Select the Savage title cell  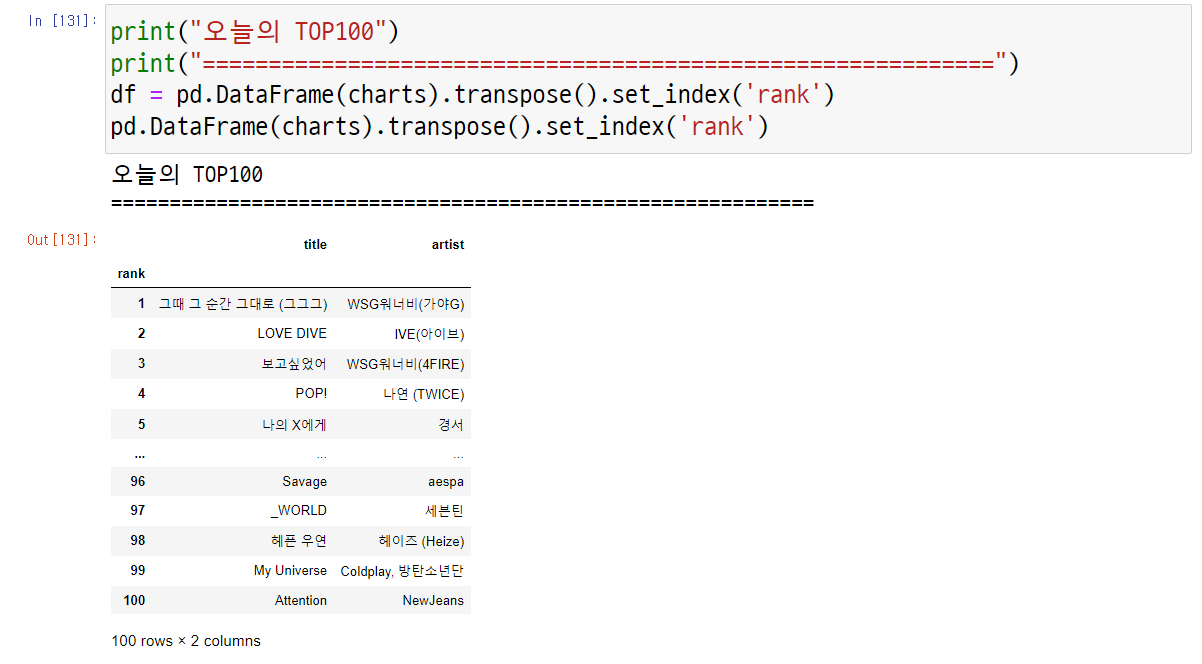[x=305, y=481]
